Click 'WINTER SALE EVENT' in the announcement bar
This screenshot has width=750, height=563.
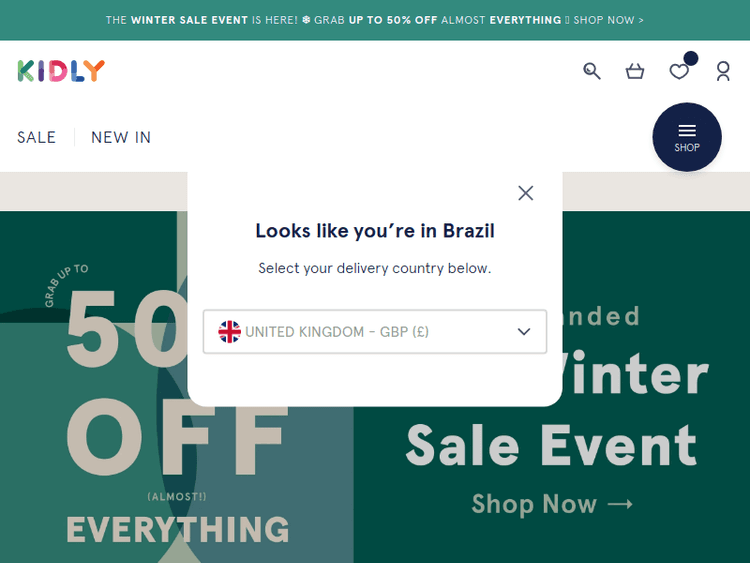[190, 20]
